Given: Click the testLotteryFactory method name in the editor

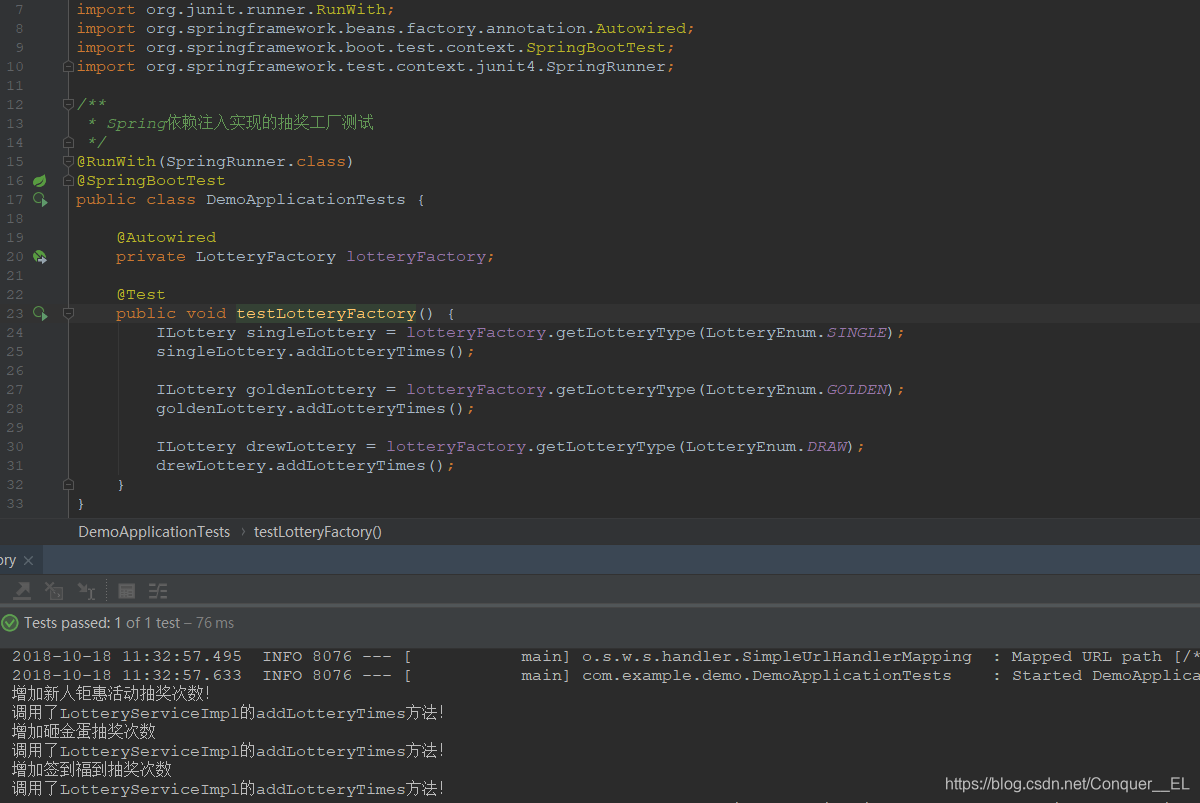Looking at the screenshot, I should click(x=326, y=314).
